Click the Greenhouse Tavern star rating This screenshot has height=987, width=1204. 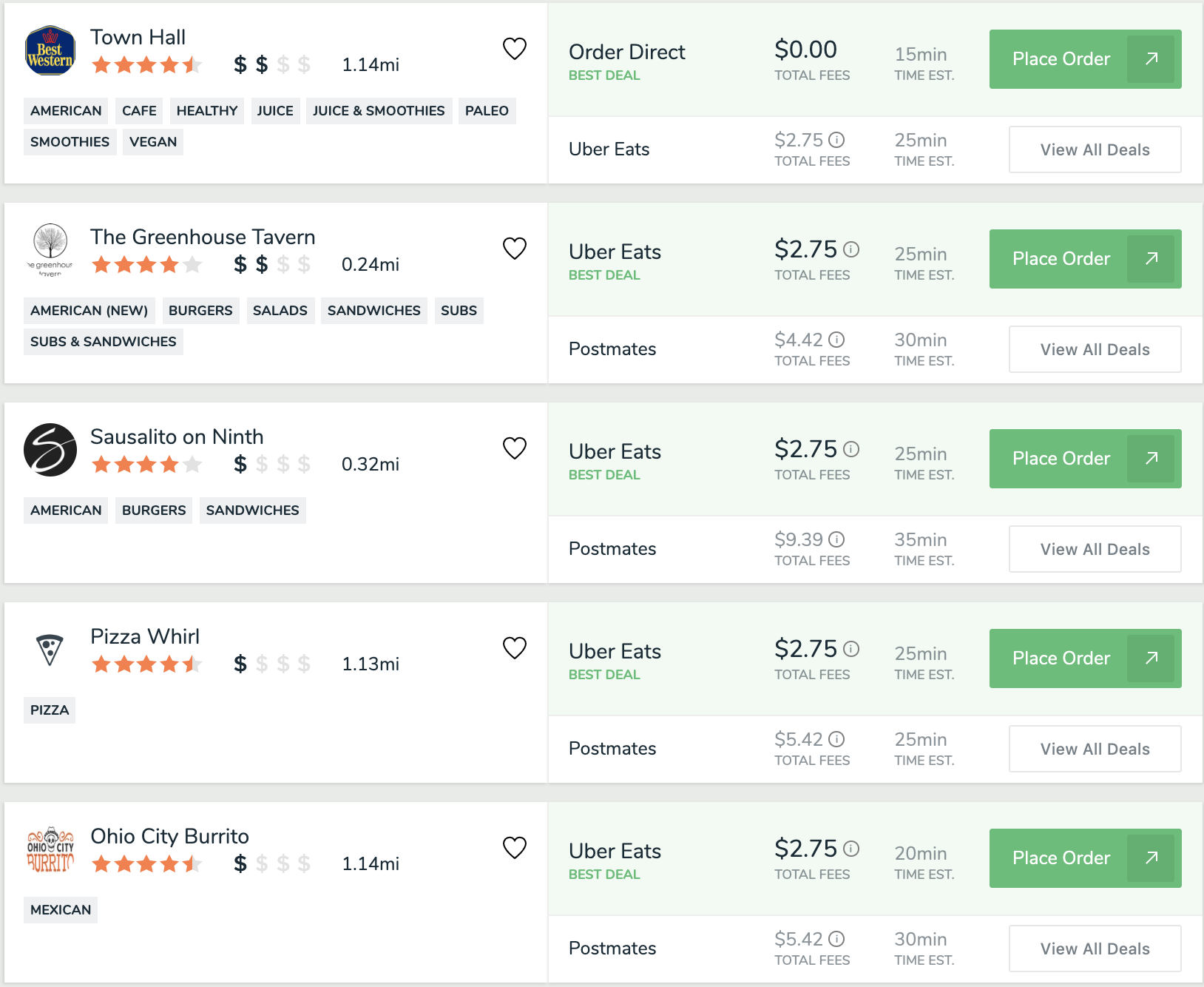tap(146, 265)
